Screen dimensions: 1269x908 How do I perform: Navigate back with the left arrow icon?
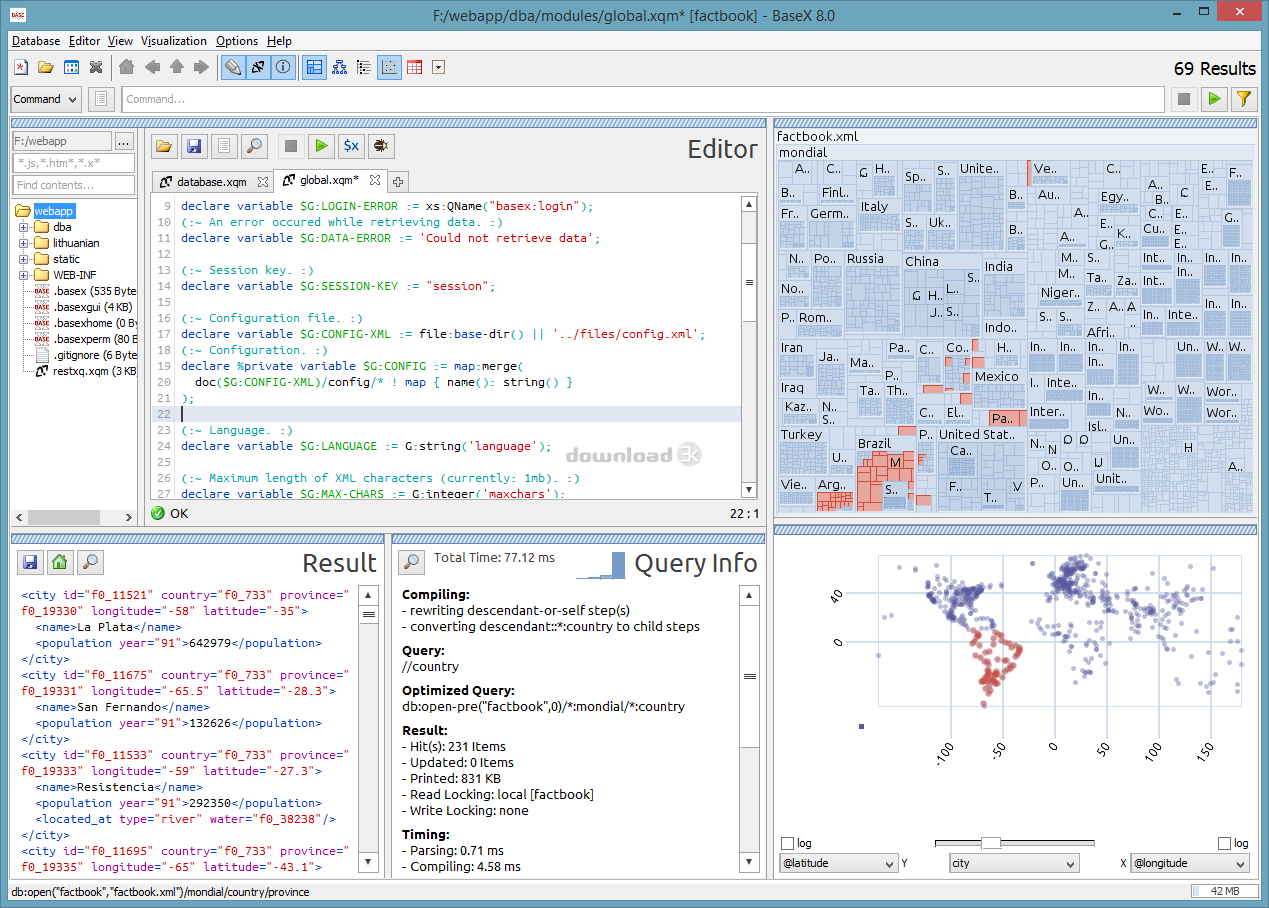pyautogui.click(x=152, y=68)
